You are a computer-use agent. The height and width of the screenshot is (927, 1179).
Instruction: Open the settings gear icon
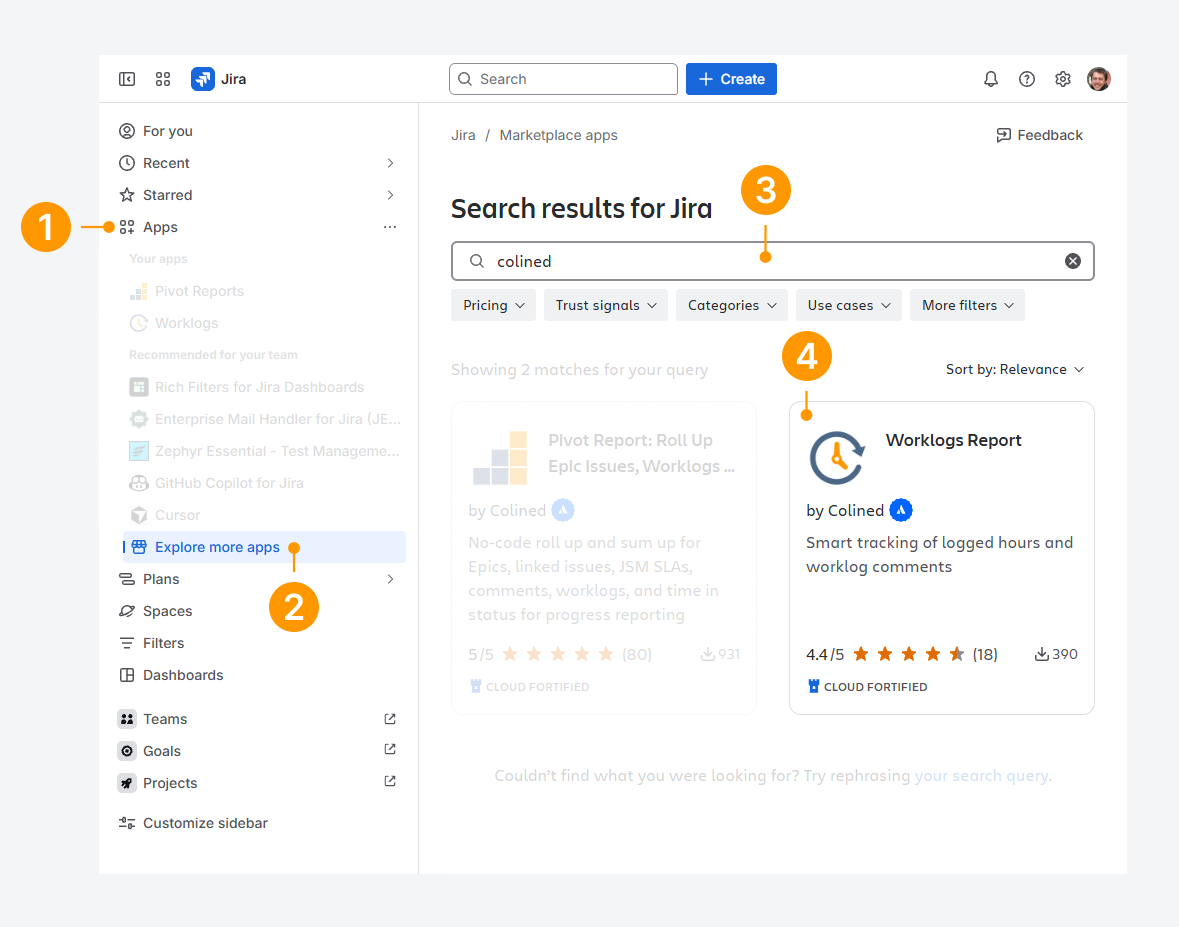tap(1062, 79)
